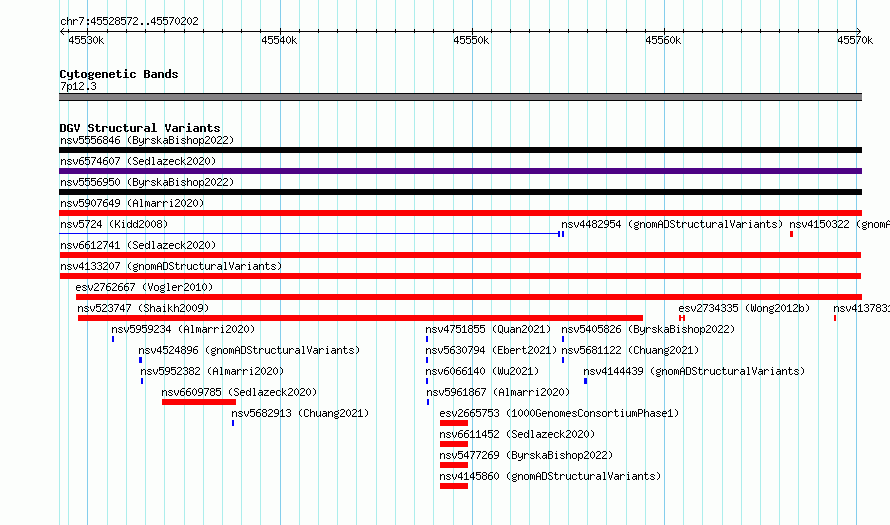This screenshot has width=890, height=525.
Task: Open the nsv5959234 (Almarri2020) label
Action: (x=183, y=329)
